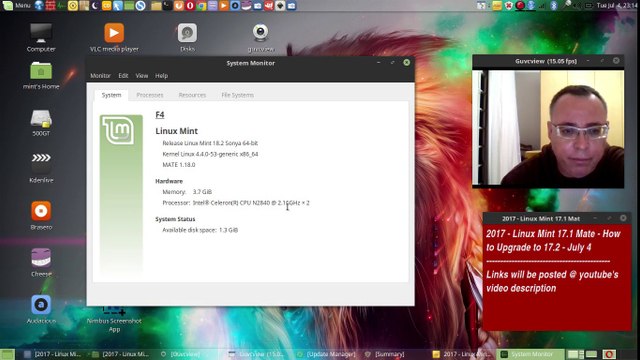
Task: Open the Monitor menu in System Monitor
Action: pyautogui.click(x=100, y=76)
